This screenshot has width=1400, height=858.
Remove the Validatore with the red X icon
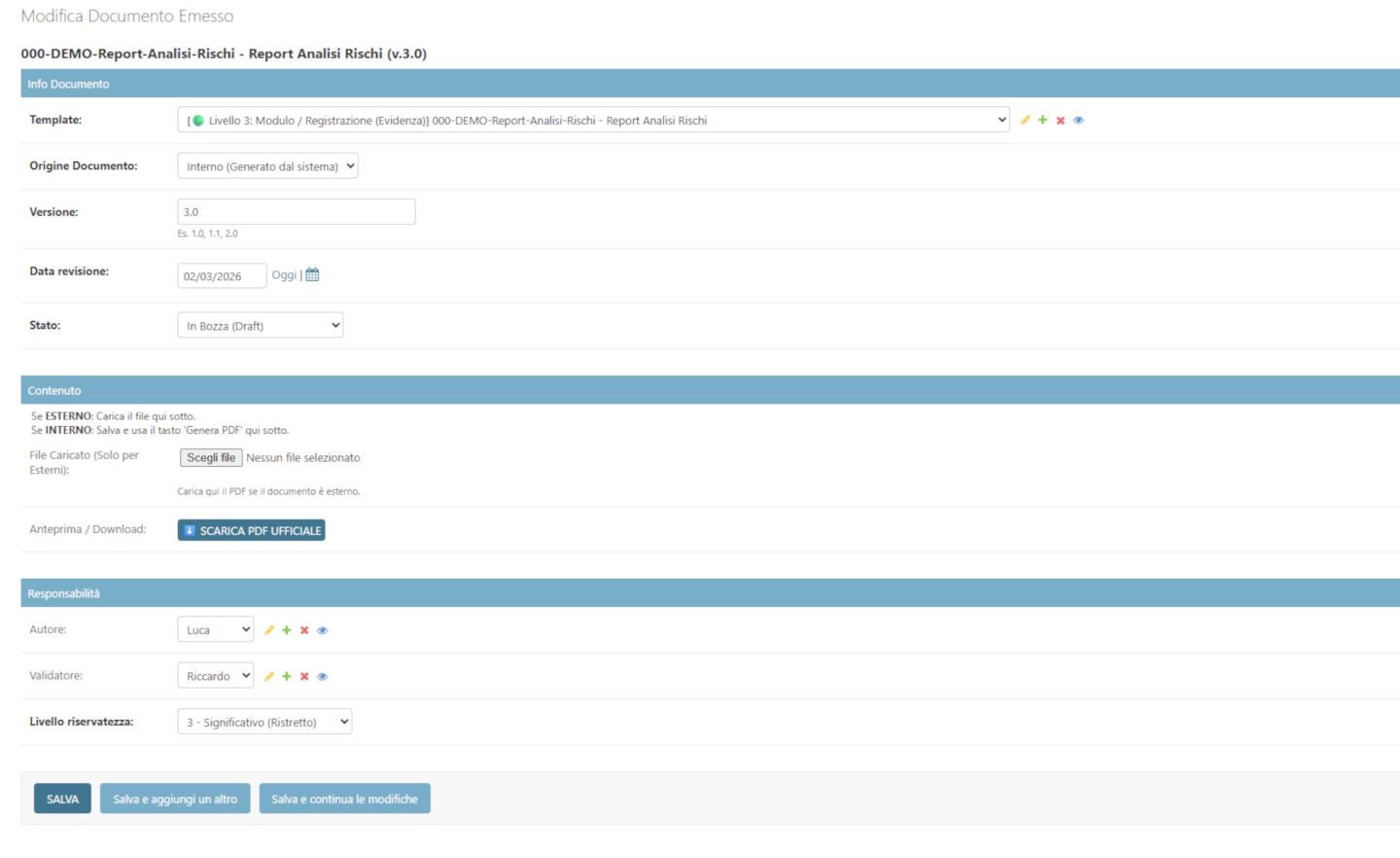tap(304, 675)
